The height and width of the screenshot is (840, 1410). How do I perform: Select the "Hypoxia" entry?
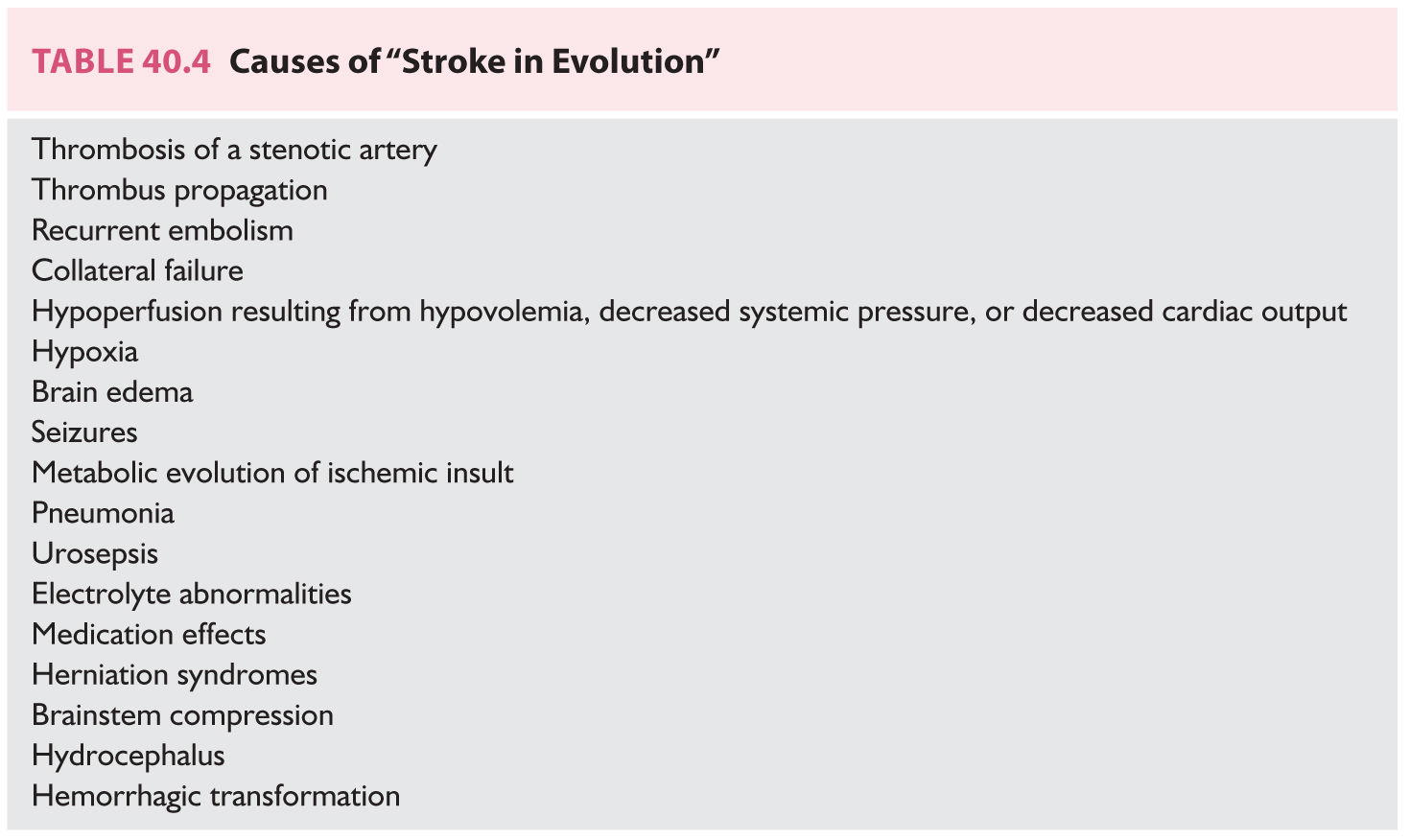(84, 352)
